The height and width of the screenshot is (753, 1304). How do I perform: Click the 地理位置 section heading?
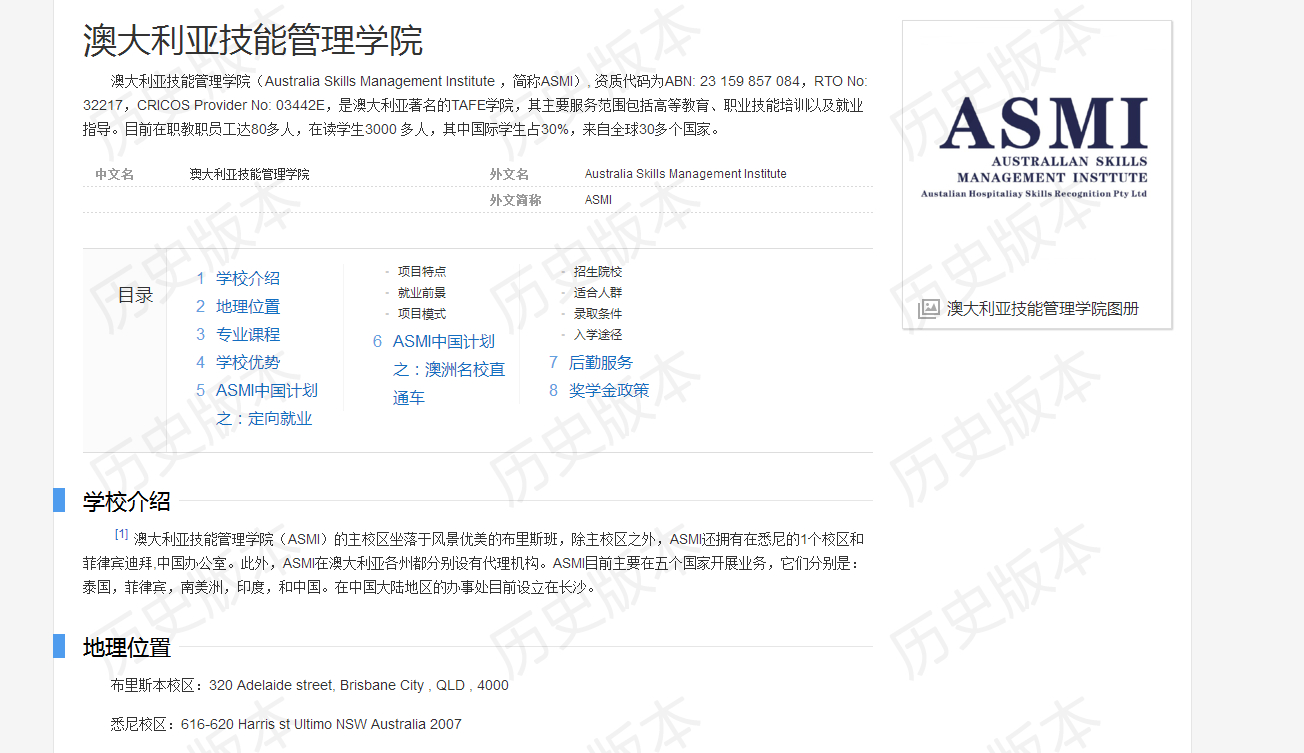pyautogui.click(x=127, y=647)
